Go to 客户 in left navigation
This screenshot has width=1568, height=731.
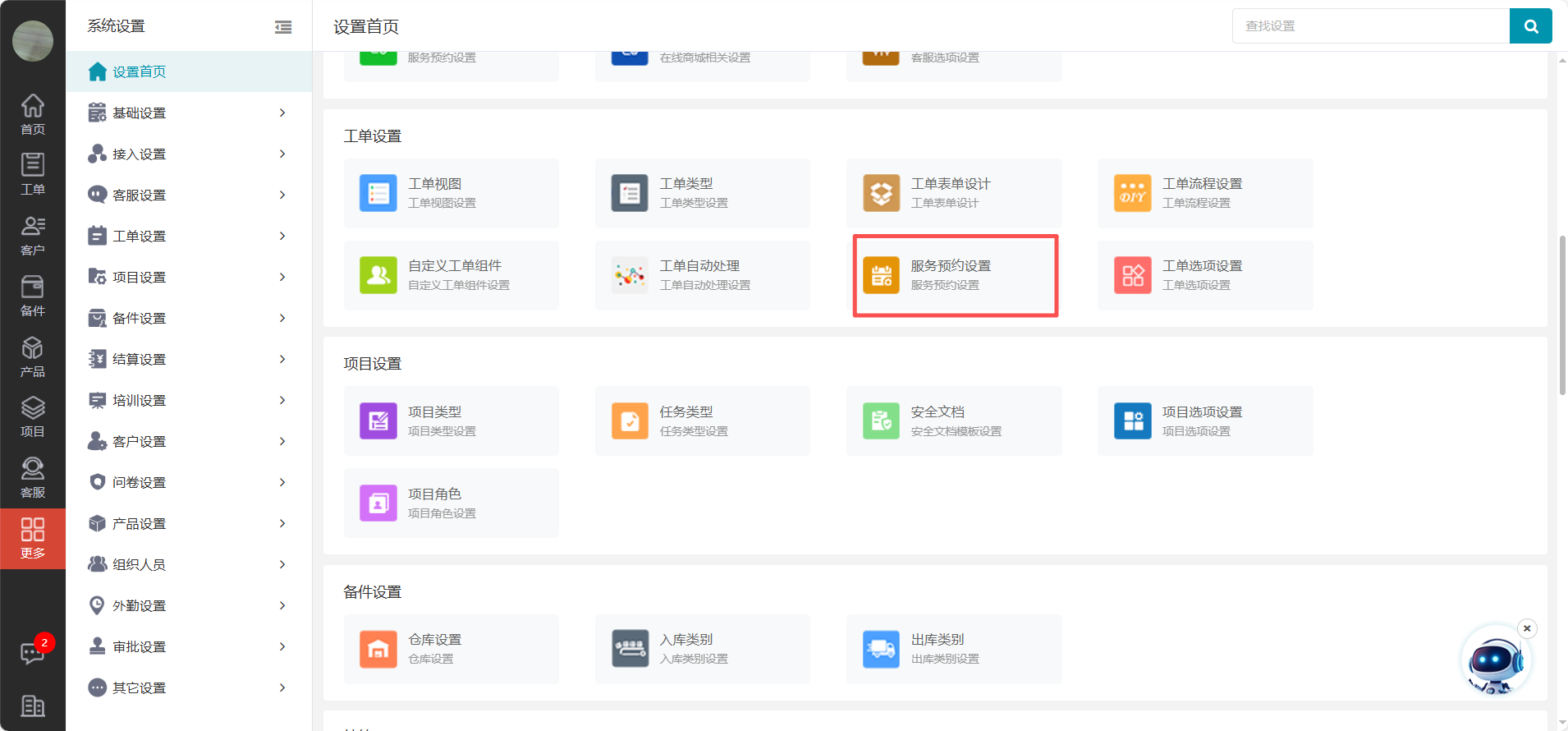tap(33, 236)
